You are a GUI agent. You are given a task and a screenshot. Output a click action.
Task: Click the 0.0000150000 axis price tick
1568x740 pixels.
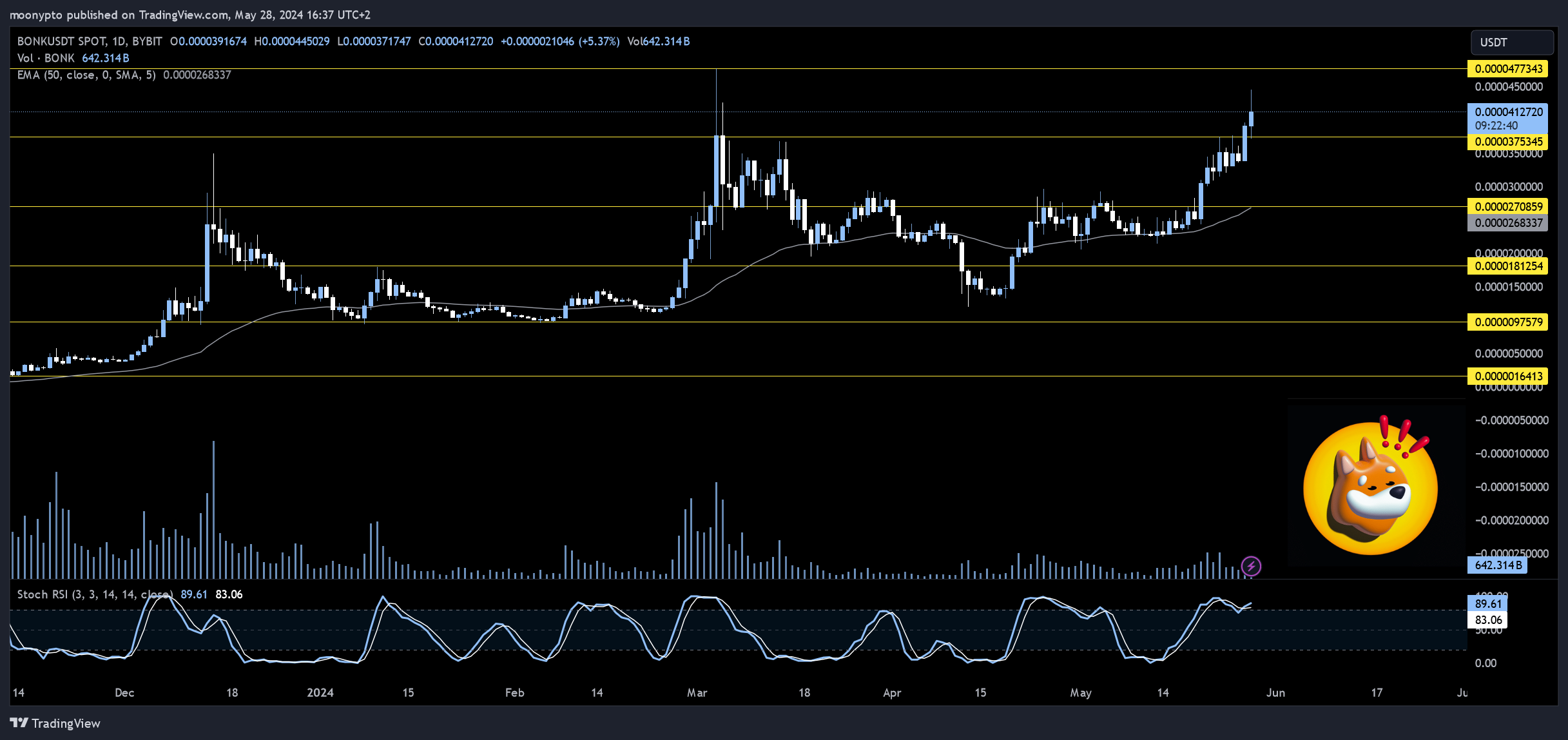coord(1509,287)
